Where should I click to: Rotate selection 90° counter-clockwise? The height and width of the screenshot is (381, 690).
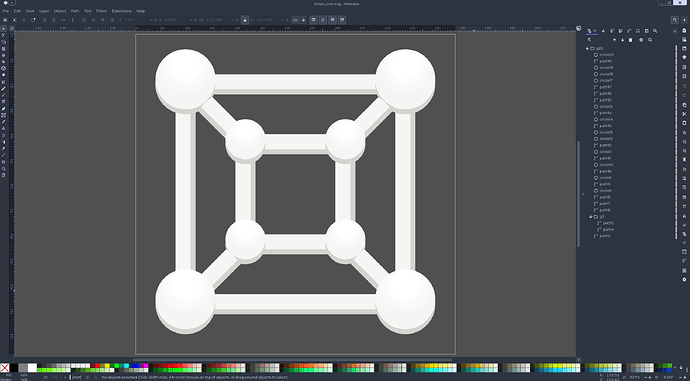point(44,20)
